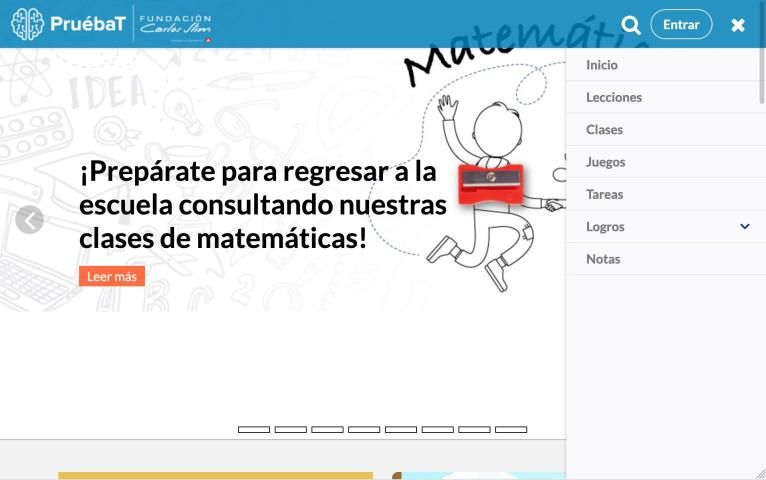Click the Entrar login button

[681, 24]
